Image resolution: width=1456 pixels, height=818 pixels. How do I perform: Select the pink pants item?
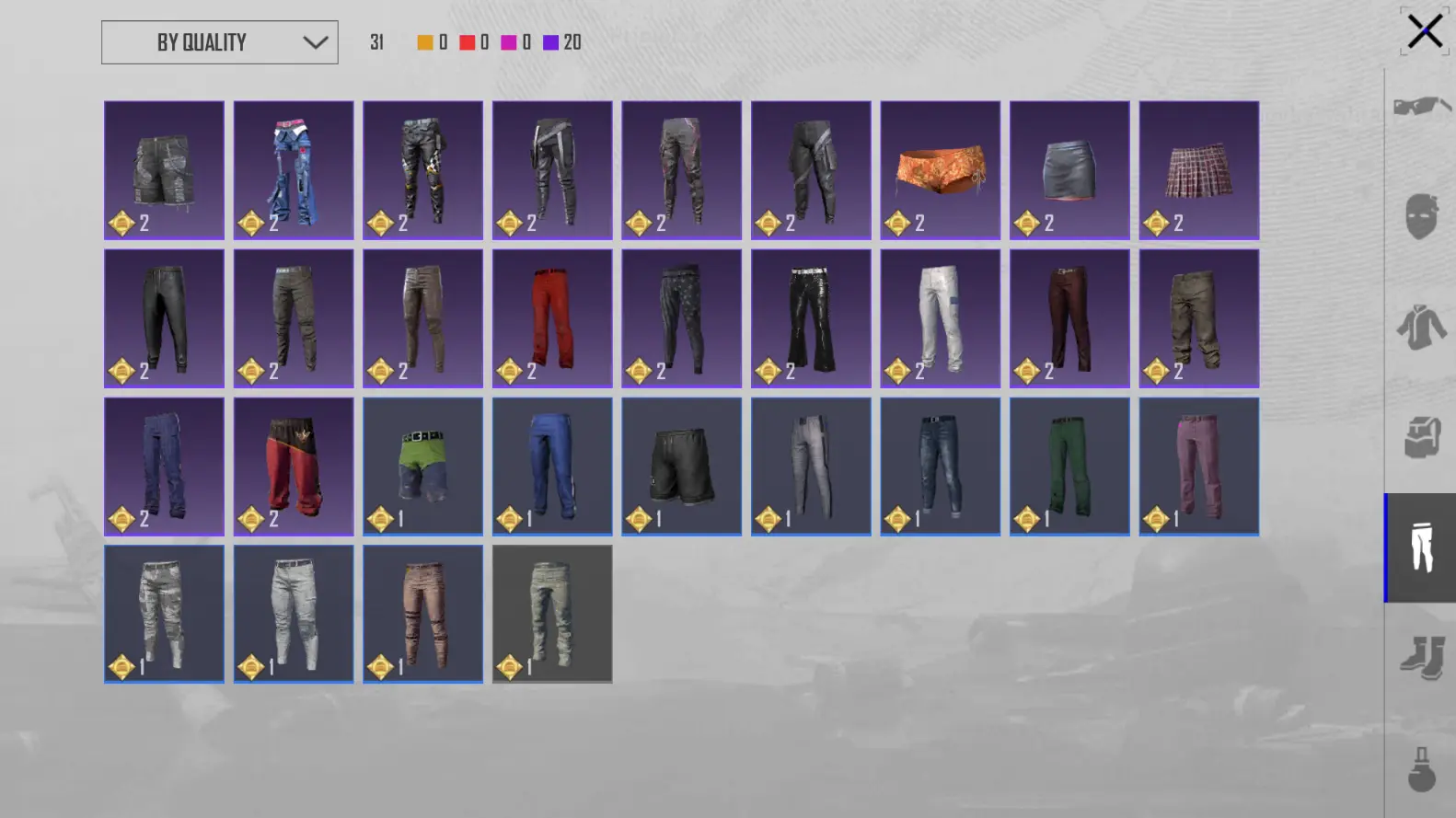1198,467
